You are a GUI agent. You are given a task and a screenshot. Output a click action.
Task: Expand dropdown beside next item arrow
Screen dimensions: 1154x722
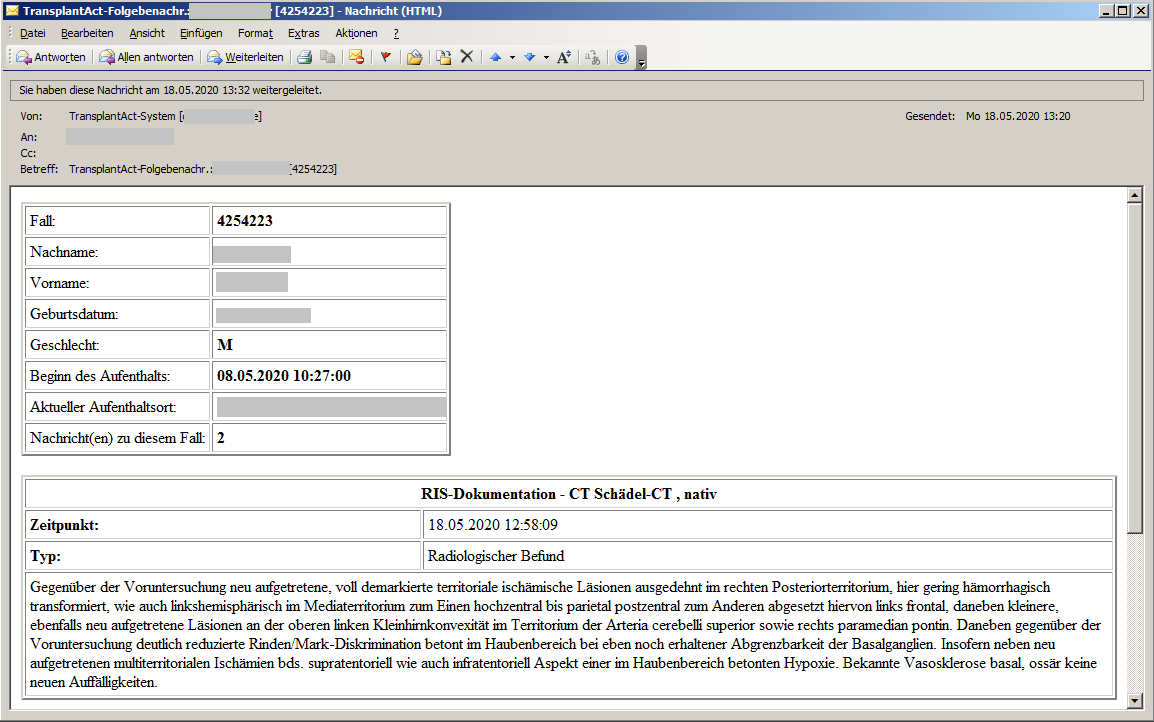point(546,57)
